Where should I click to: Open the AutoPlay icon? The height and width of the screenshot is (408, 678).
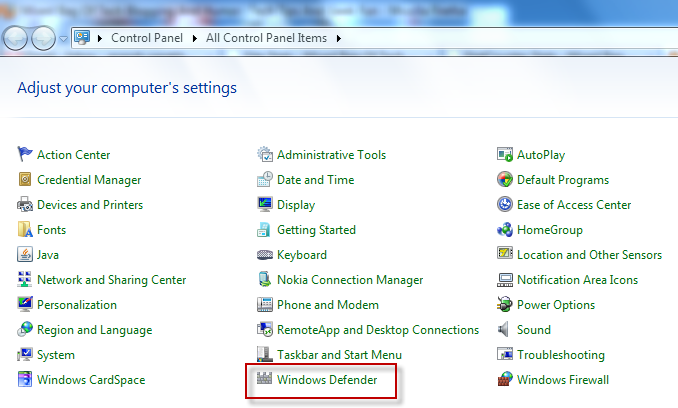coord(505,154)
